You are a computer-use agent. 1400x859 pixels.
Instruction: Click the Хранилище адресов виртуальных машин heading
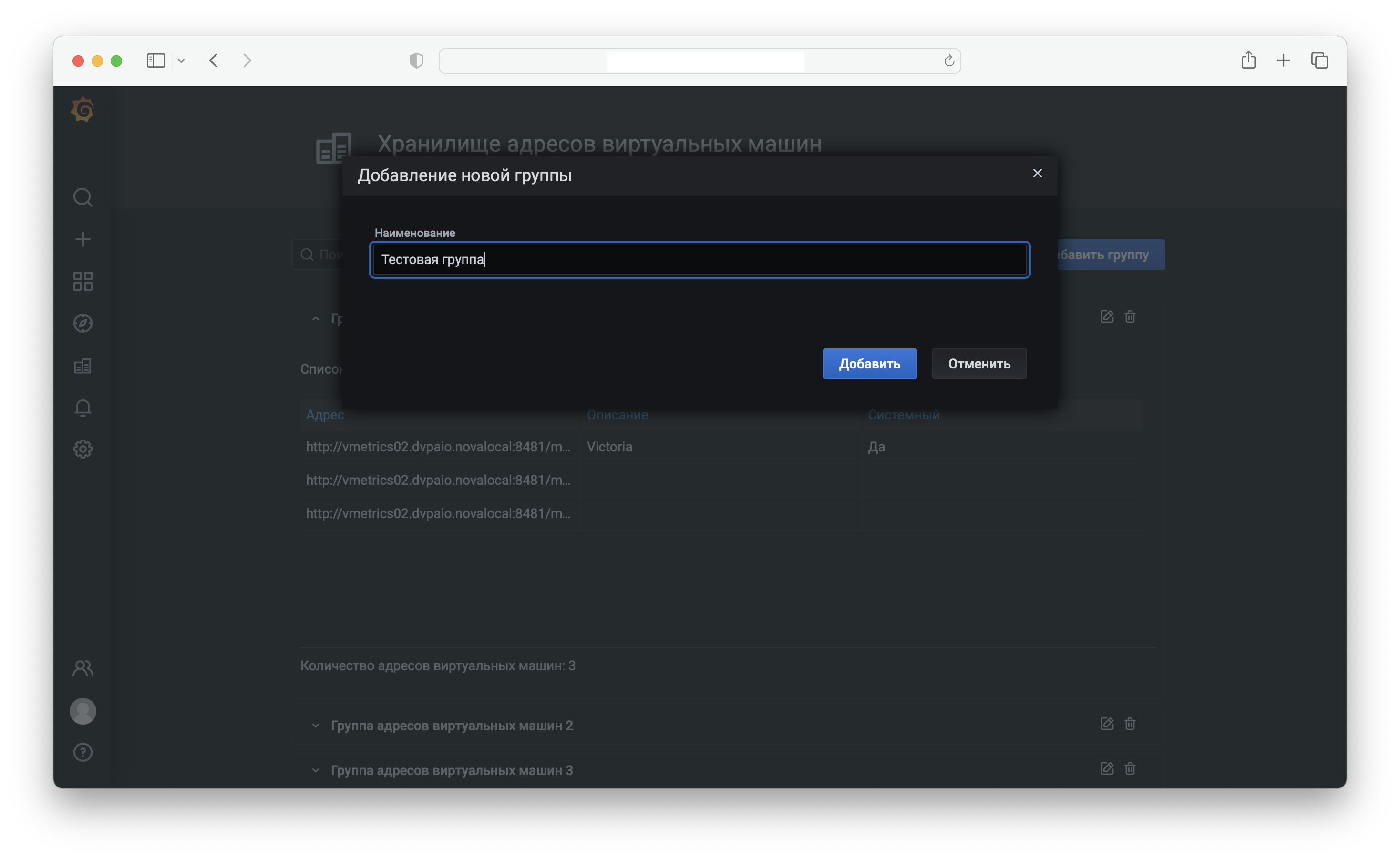tap(599, 144)
